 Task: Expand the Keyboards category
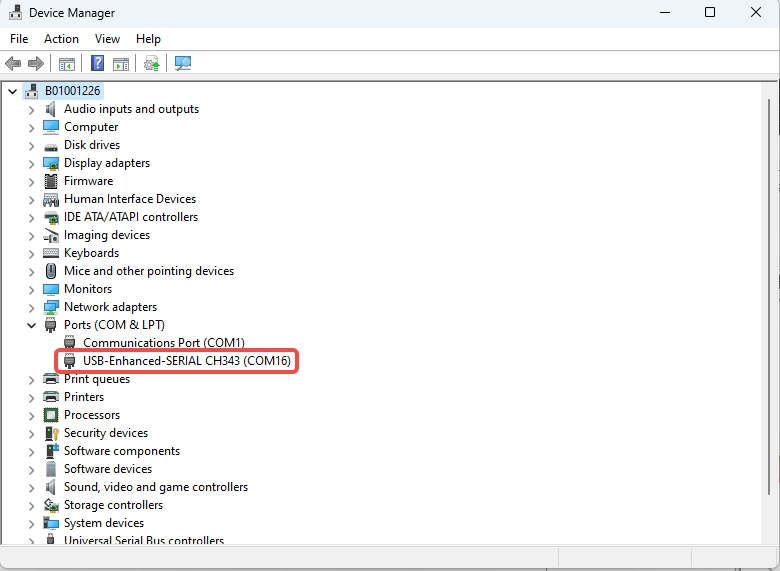point(31,254)
